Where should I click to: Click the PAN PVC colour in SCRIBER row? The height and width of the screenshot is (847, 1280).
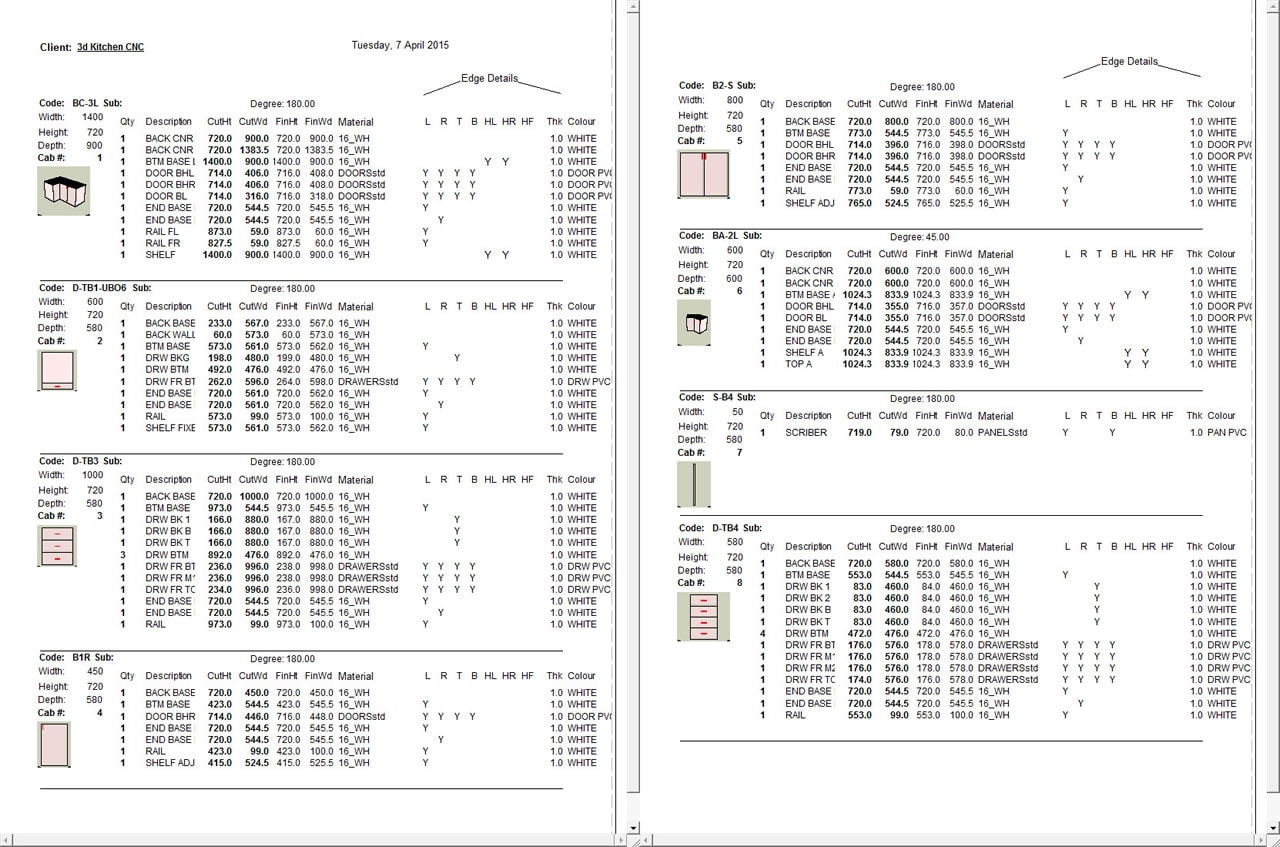(x=1227, y=433)
